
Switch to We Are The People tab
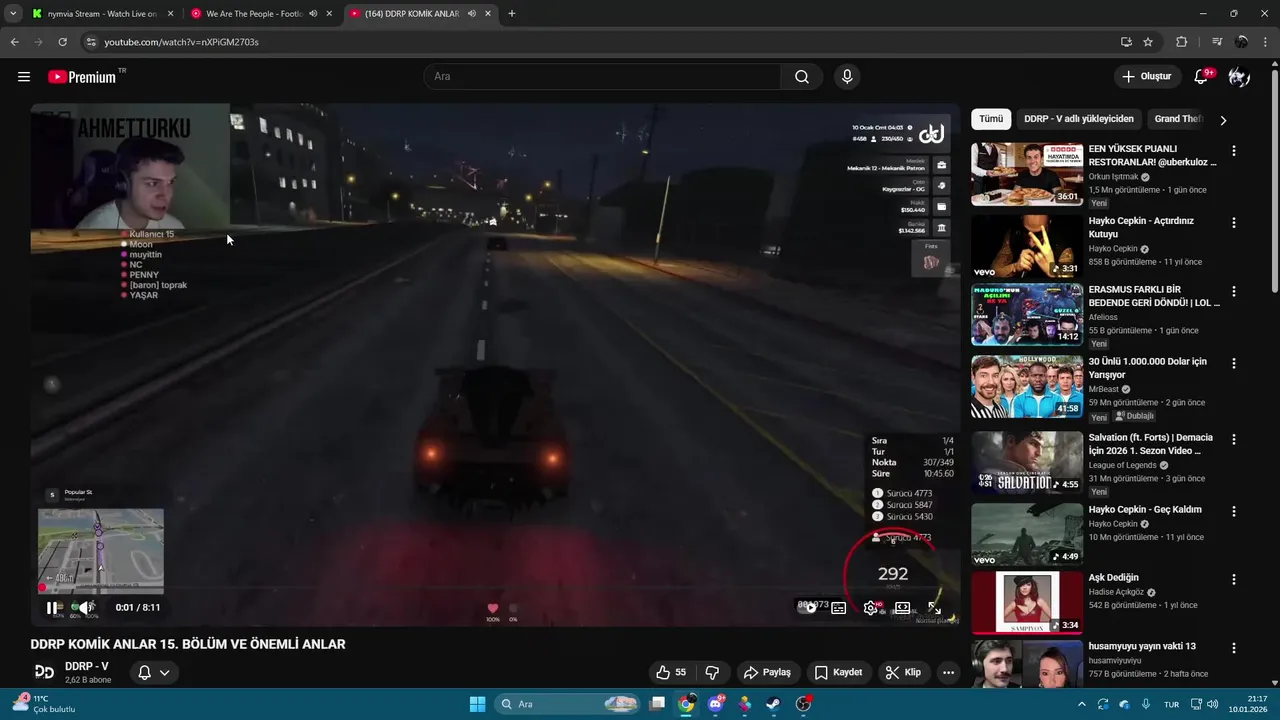[x=254, y=14]
